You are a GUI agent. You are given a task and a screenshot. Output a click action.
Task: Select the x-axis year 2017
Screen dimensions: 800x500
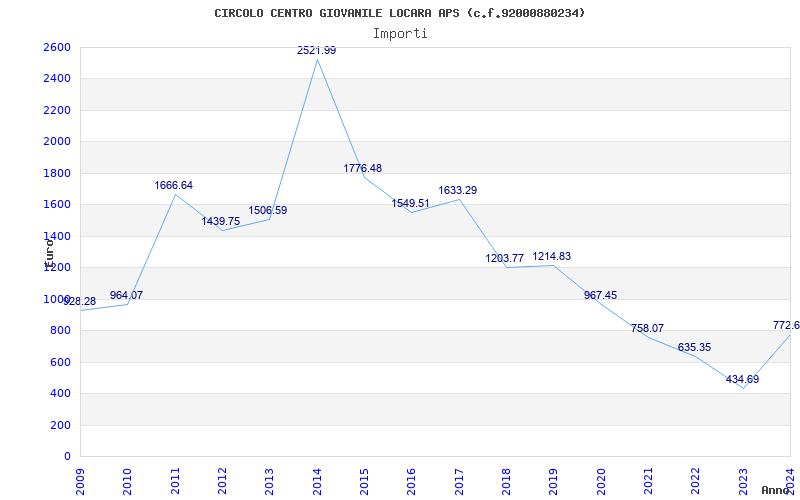point(459,482)
